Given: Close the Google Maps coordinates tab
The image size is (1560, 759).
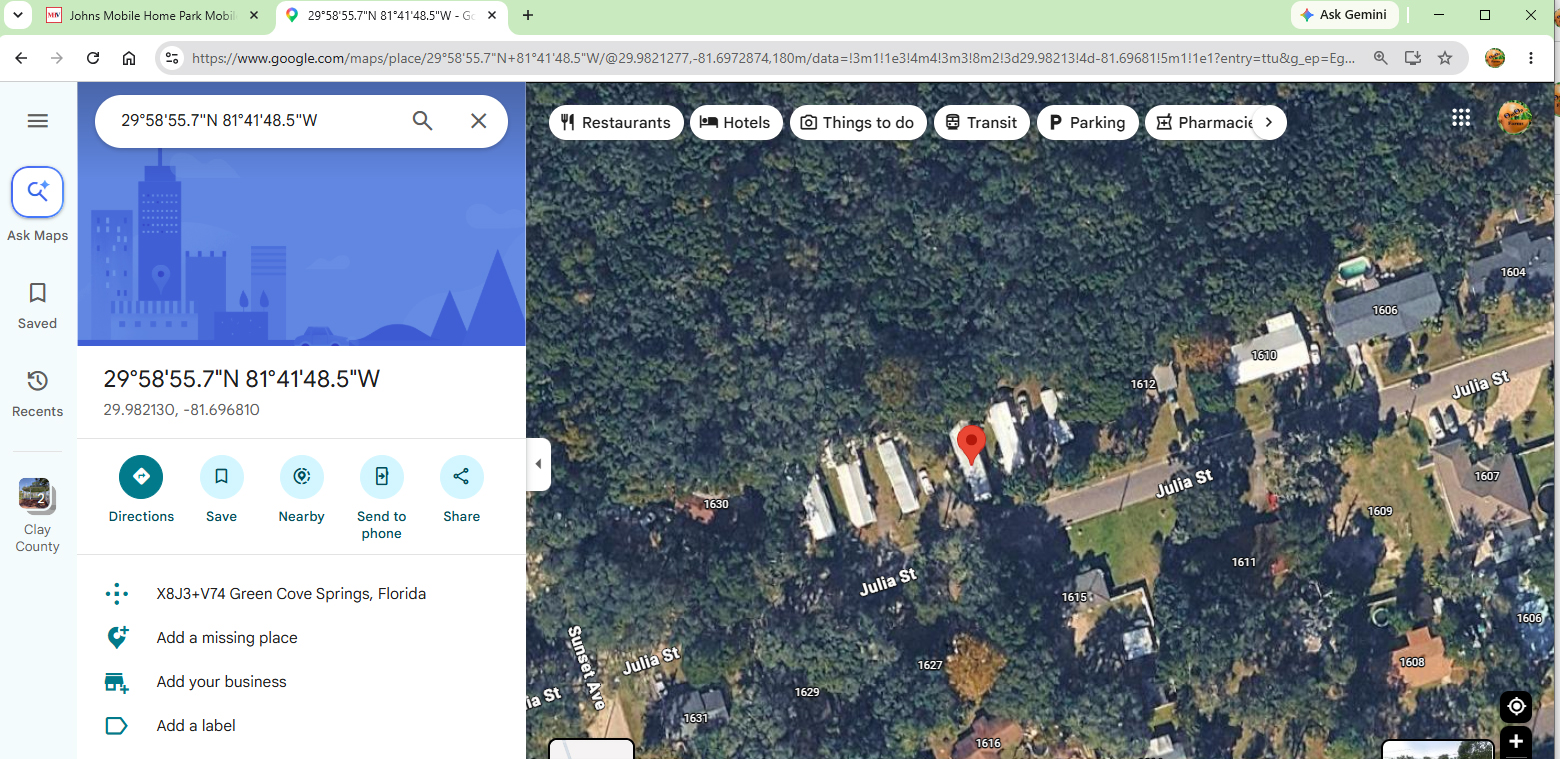Looking at the screenshot, I should coord(491,15).
